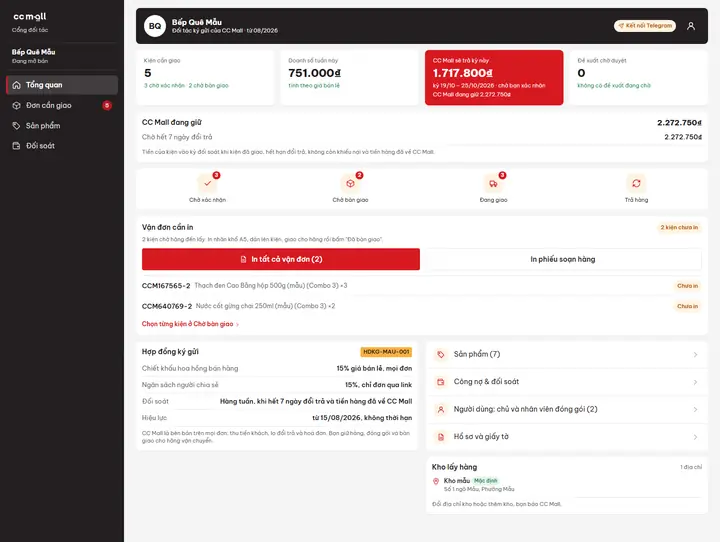Click Chờ hết 7 ngày đổi trả text
Screen dimensions: 720x542
coord(177,137)
